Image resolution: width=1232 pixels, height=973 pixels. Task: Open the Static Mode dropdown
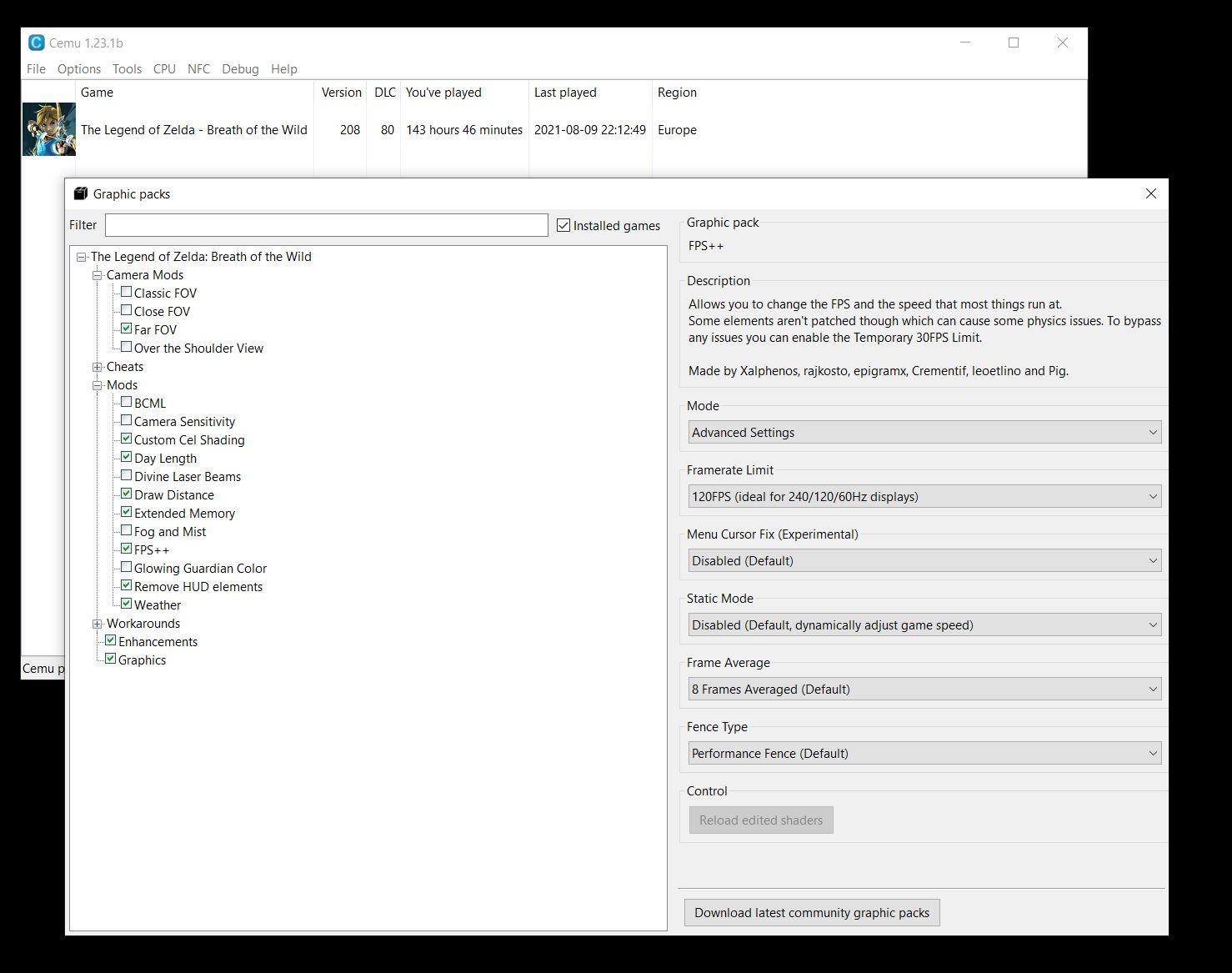(924, 624)
